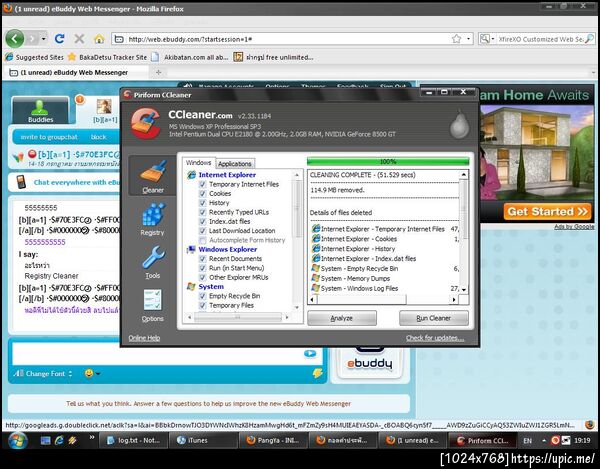Click the Piriform pear logo
The width and height of the screenshot is (600, 469).
(459, 123)
